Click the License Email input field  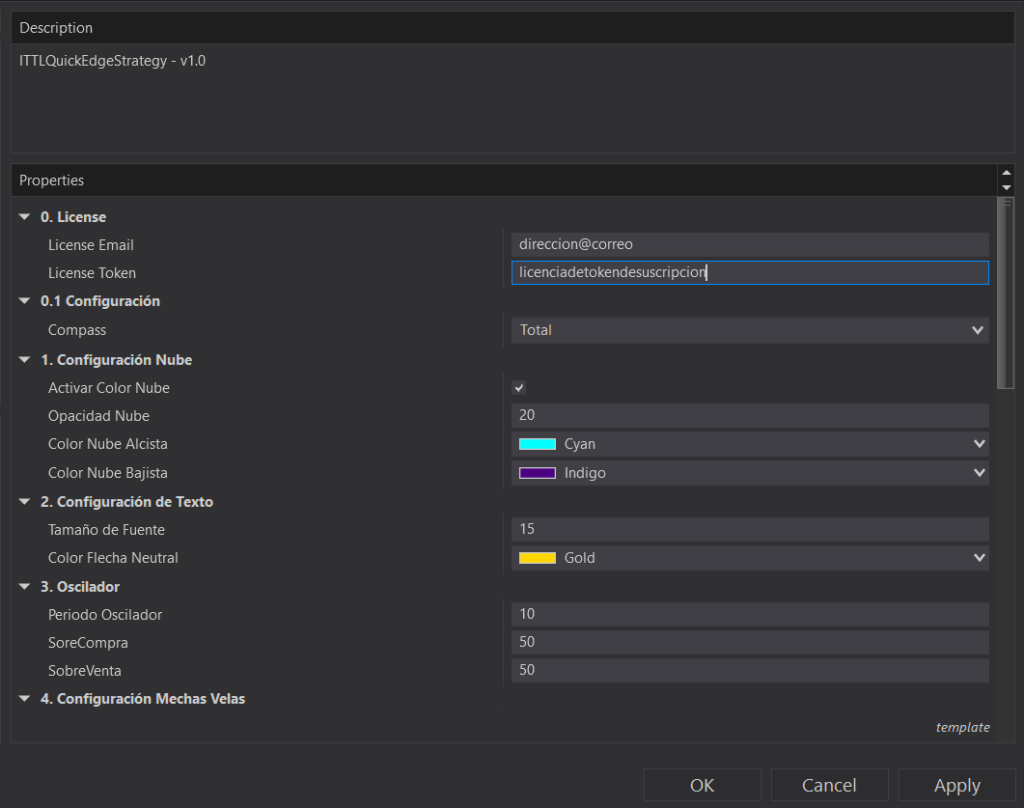pyautogui.click(x=749, y=245)
